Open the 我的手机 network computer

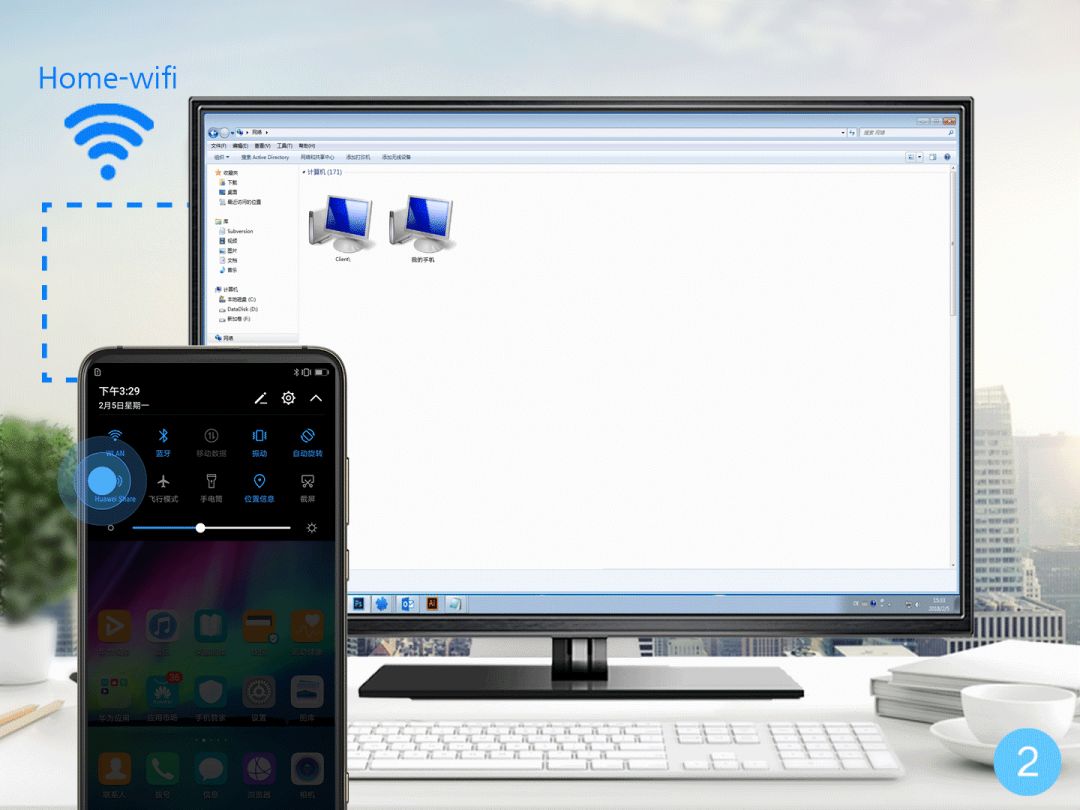tap(422, 229)
